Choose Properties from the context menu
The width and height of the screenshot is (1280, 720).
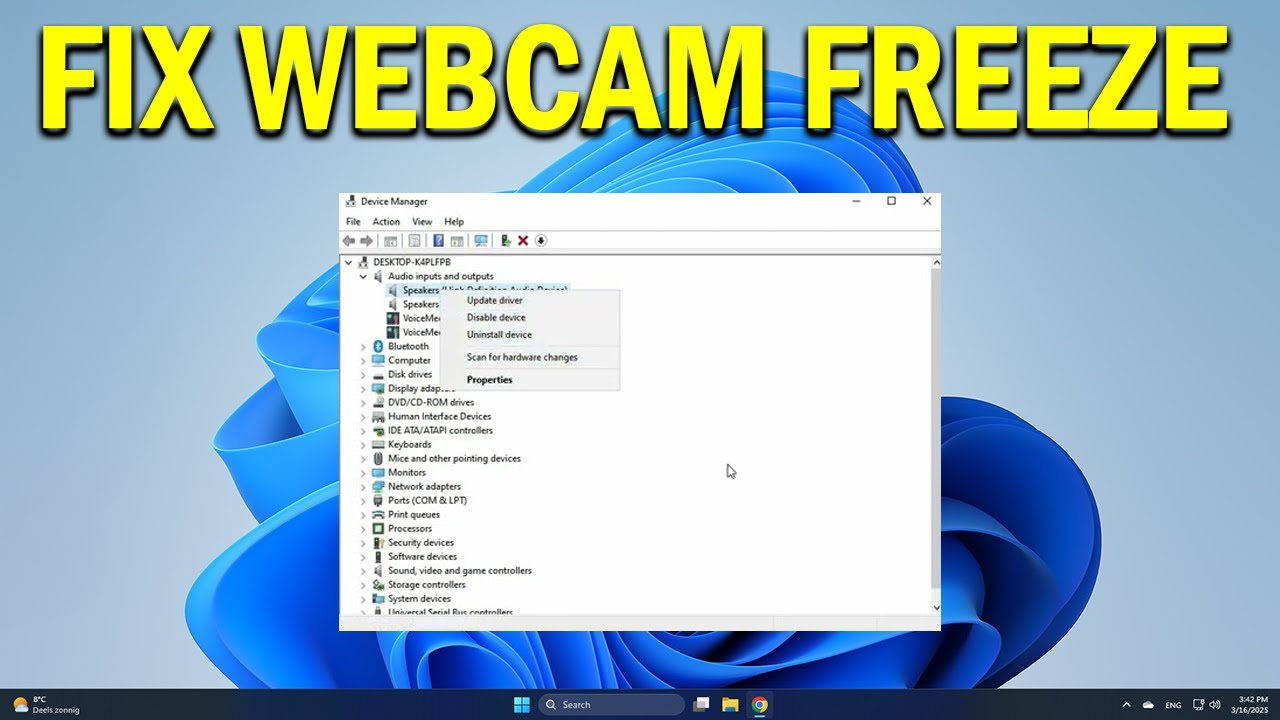tap(530, 379)
